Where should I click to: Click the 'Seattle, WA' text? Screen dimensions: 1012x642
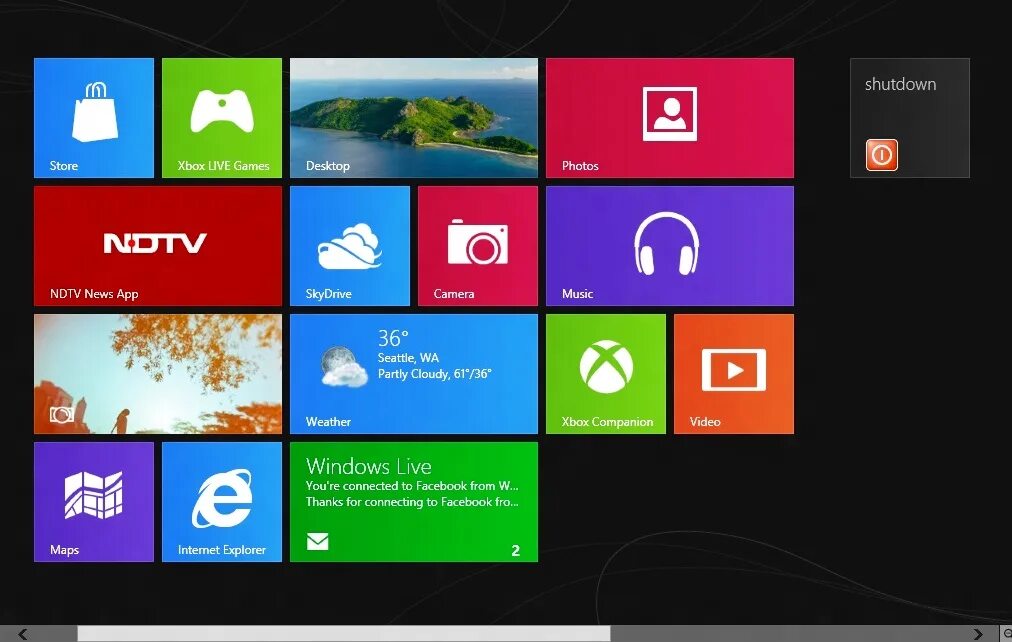coord(408,357)
